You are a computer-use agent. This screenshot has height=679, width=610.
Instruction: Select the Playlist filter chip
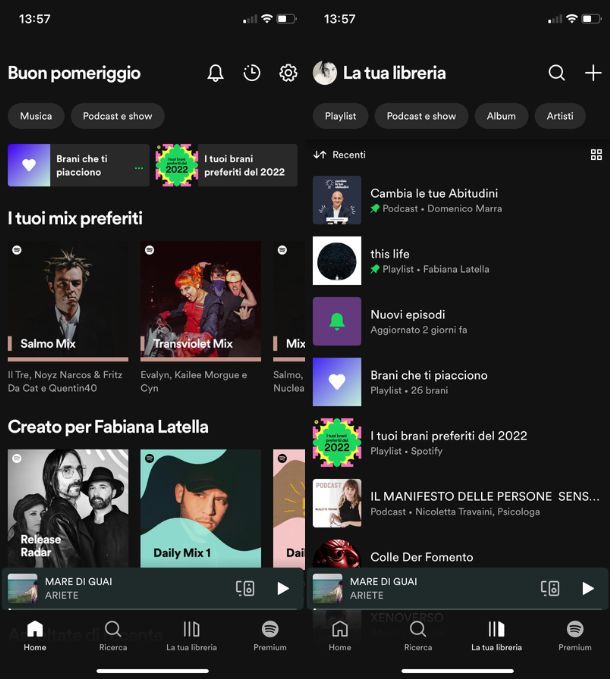click(x=340, y=116)
